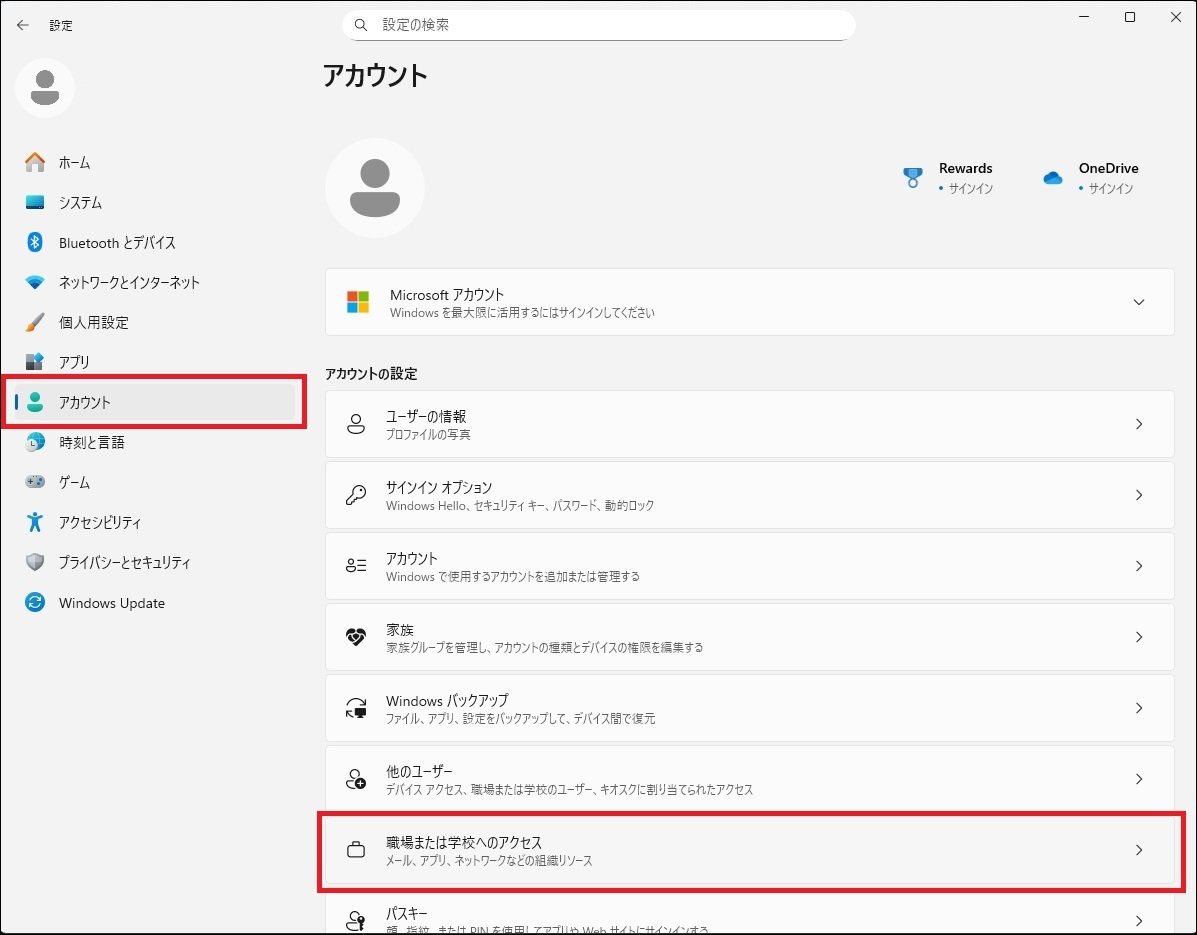Go to ネットワークとインターネット settings

click(x=129, y=282)
